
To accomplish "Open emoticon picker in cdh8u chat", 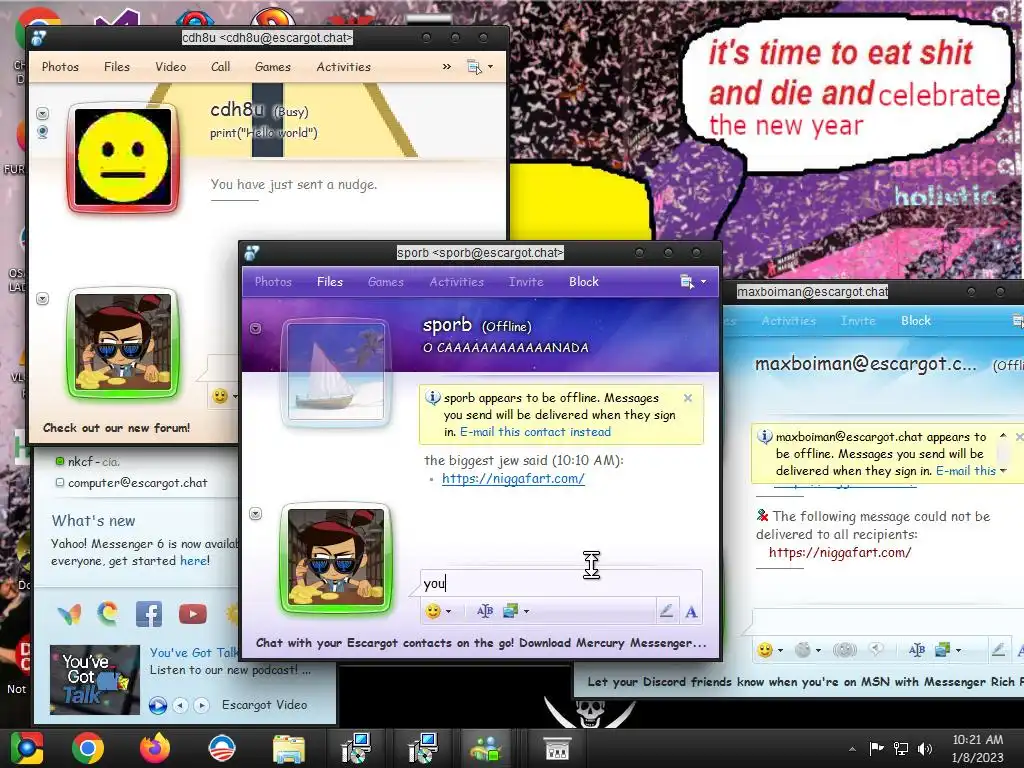I will [x=220, y=396].
